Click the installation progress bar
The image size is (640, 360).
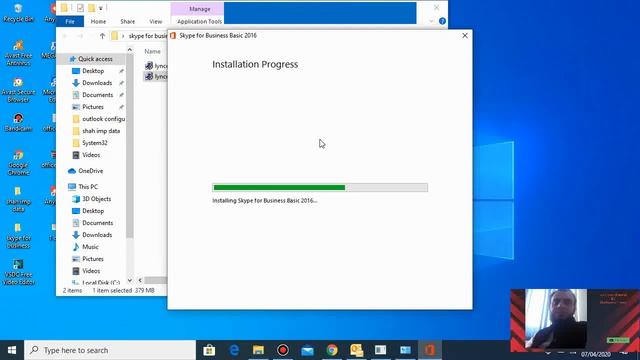pos(320,187)
